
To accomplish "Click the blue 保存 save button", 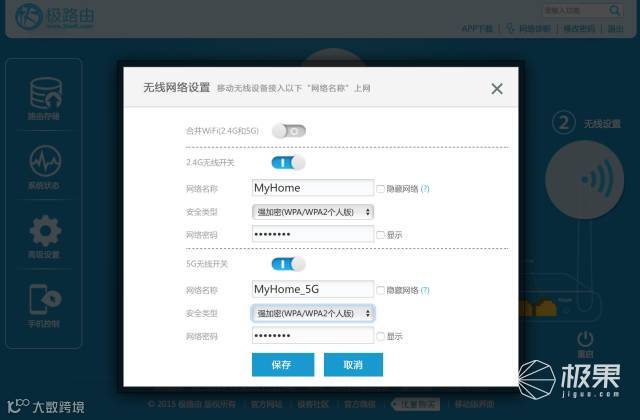I will click(283, 364).
